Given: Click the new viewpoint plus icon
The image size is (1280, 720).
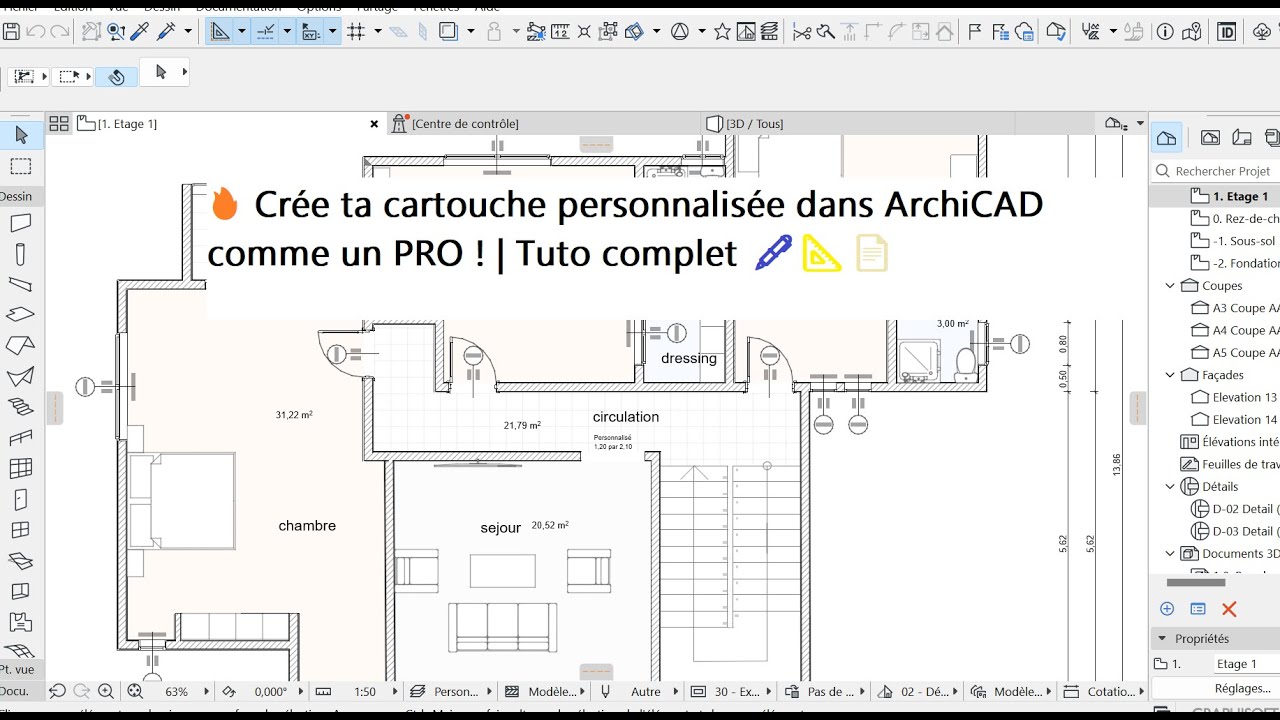Looking at the screenshot, I should click(1167, 609).
